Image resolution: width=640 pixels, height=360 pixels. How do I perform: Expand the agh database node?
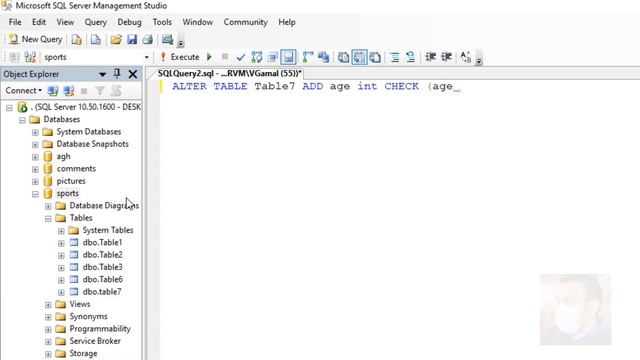35,157
